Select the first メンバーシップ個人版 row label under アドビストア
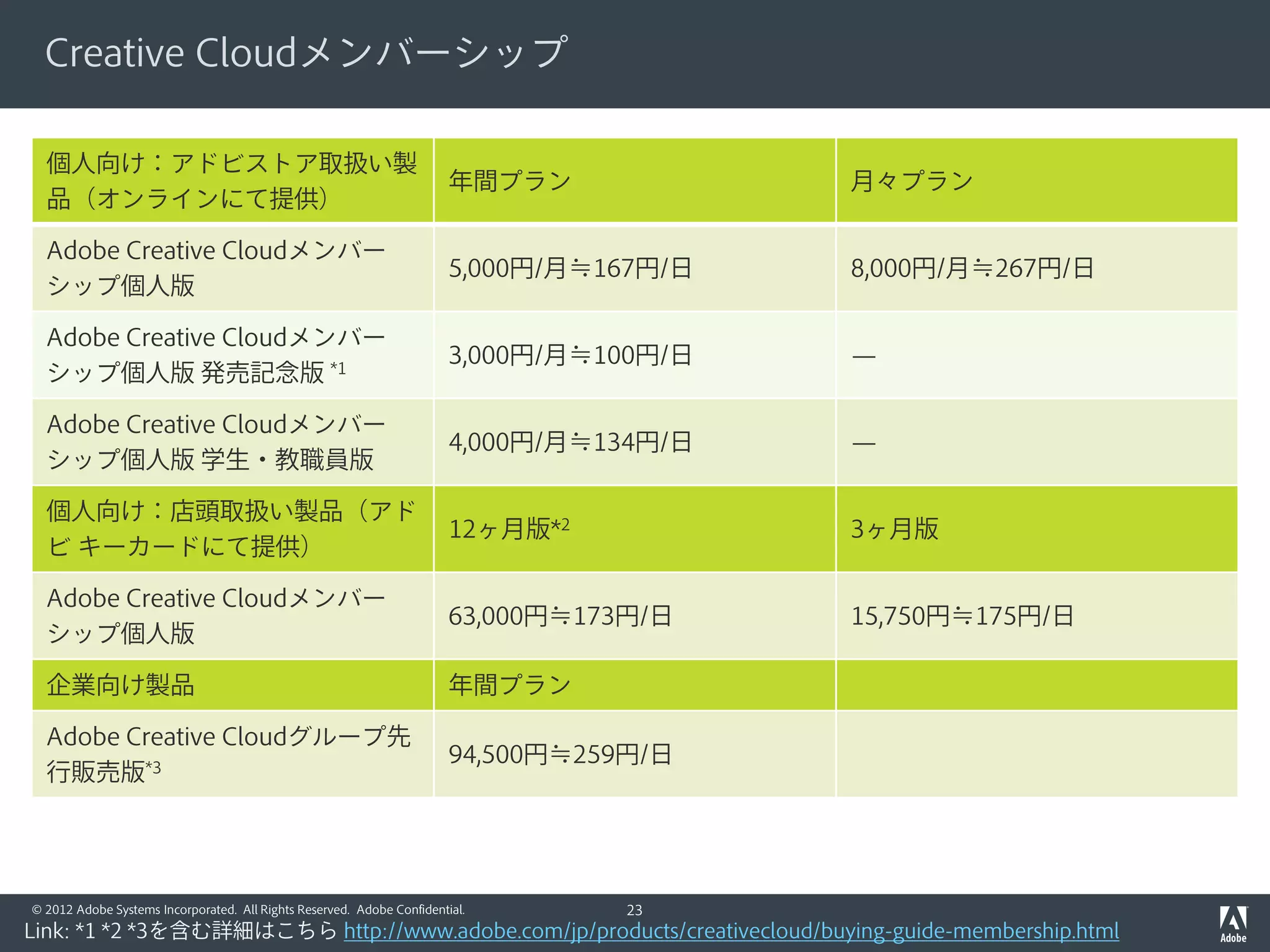 click(216, 268)
